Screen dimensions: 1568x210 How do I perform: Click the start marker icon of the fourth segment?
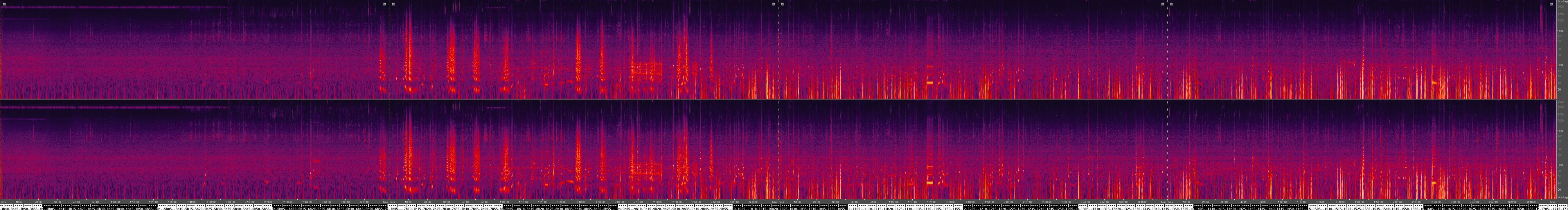point(1172,4)
